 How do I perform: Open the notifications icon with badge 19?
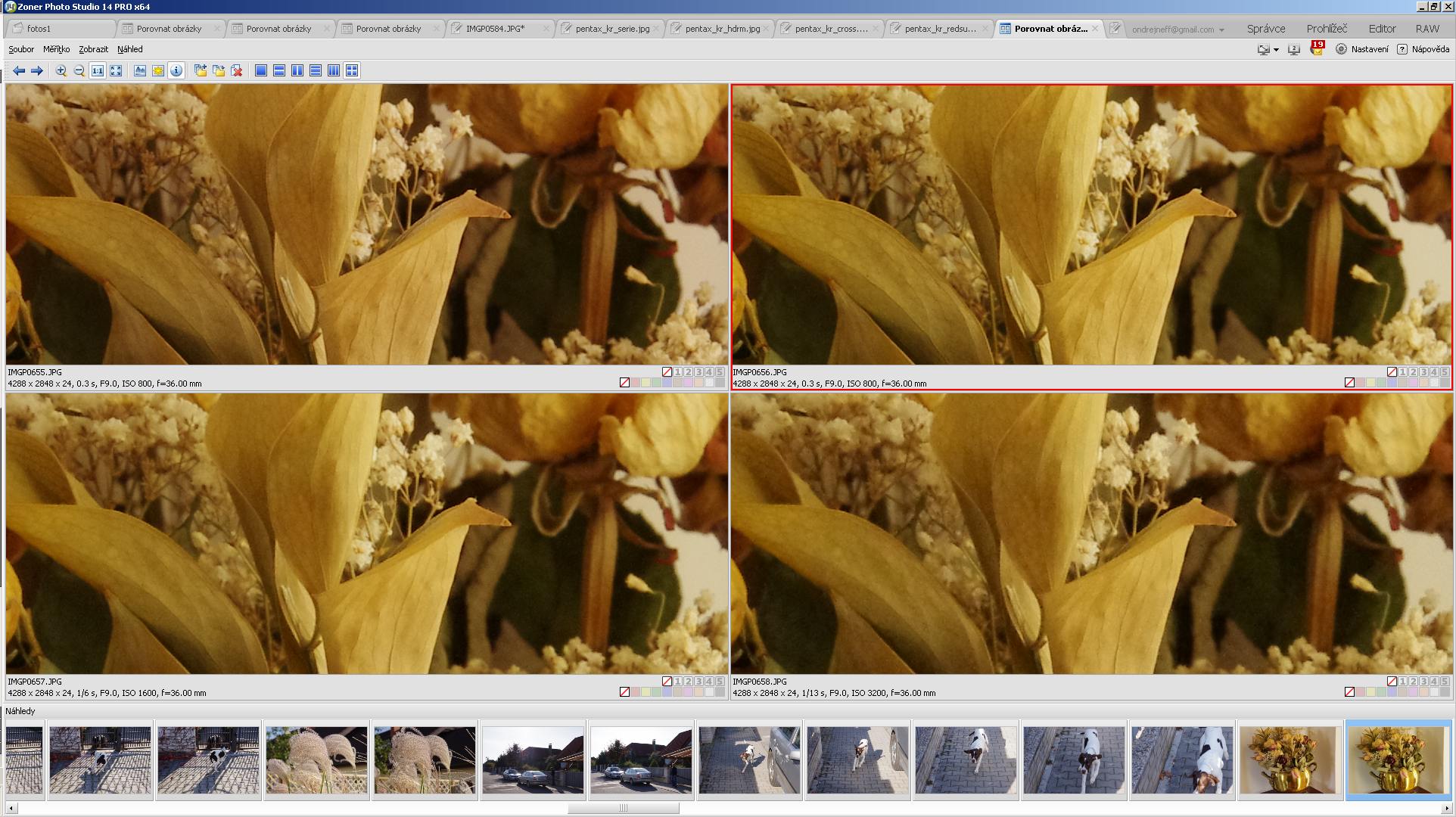(x=1317, y=49)
